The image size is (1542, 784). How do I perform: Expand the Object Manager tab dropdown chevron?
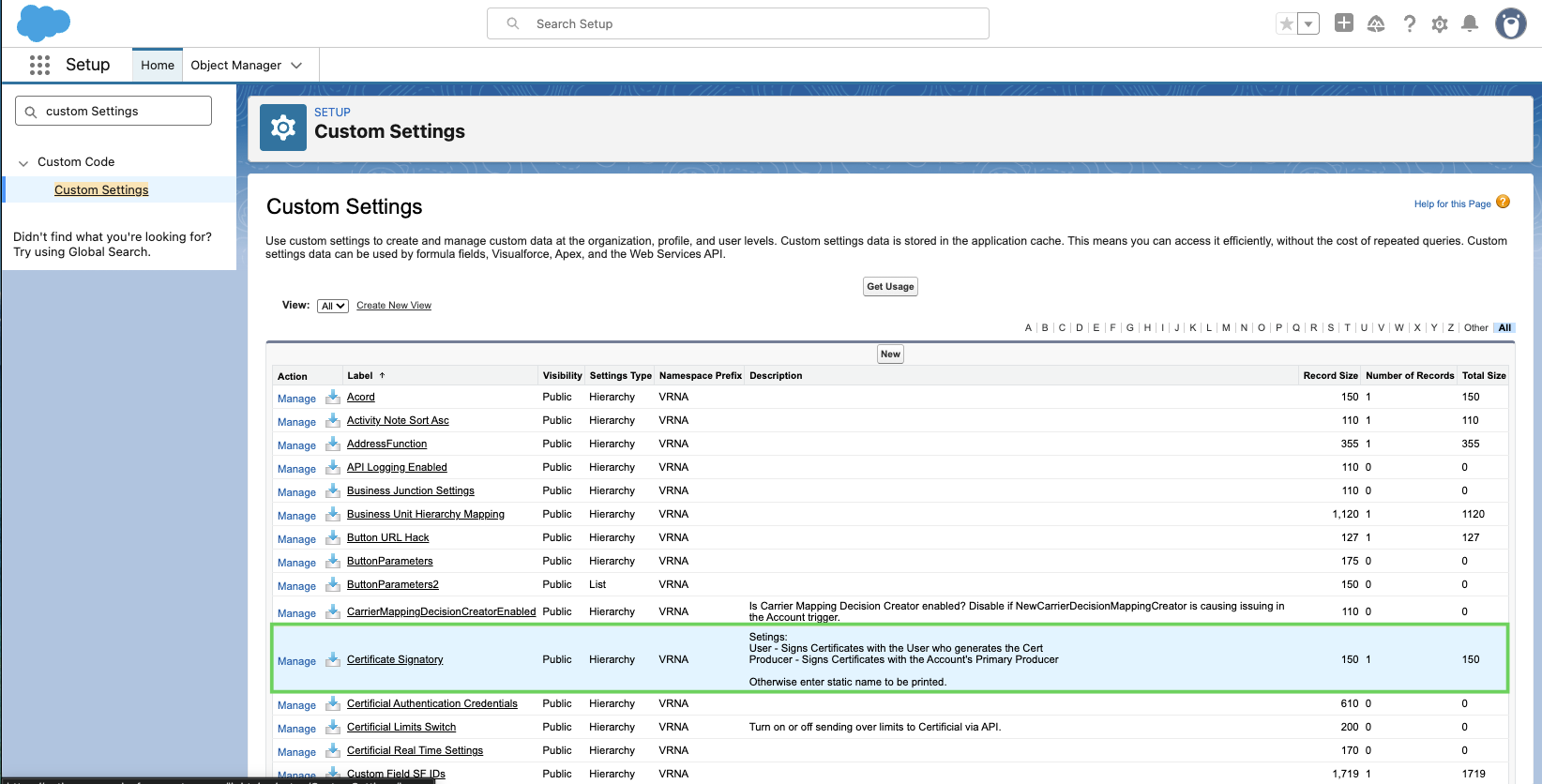pyautogui.click(x=296, y=66)
